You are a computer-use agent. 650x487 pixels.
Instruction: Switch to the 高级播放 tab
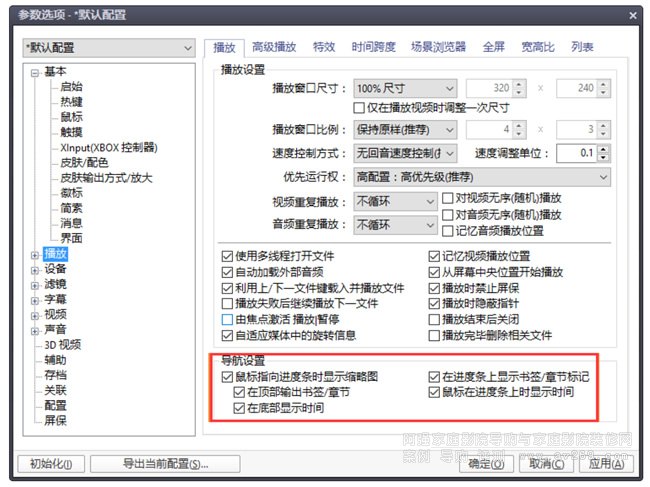(273, 47)
